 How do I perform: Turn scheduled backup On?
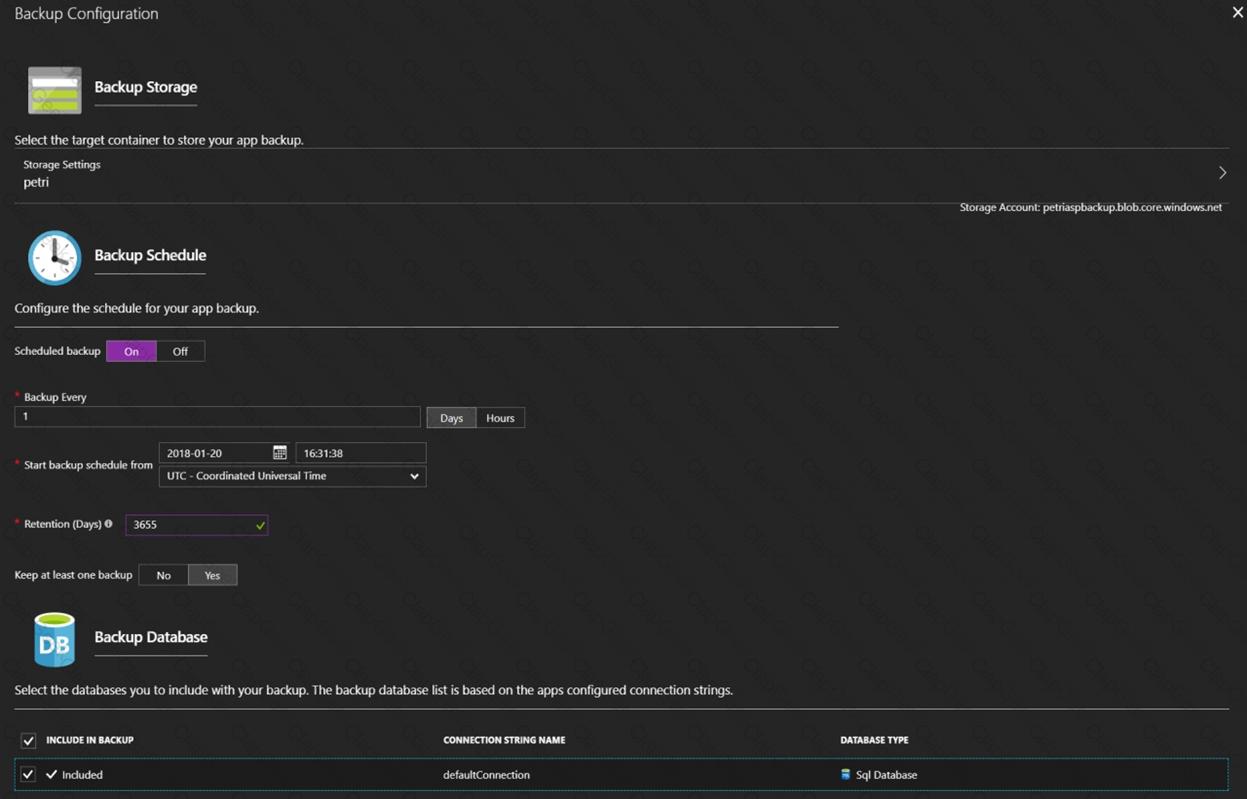coord(131,351)
